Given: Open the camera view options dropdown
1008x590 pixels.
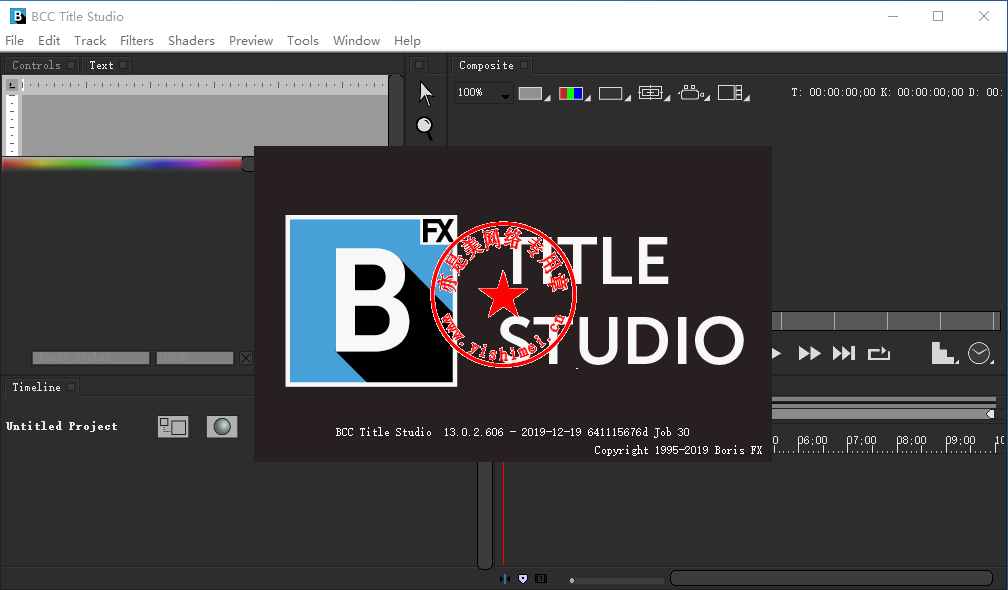Looking at the screenshot, I should pos(694,94).
